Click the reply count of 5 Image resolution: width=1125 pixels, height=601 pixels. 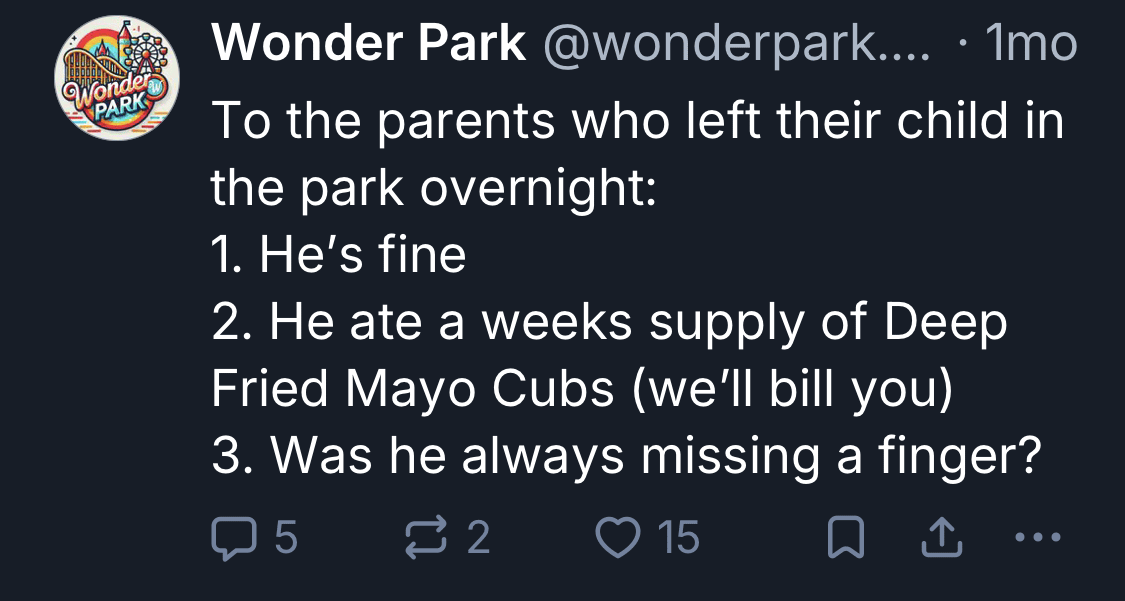click(x=285, y=538)
